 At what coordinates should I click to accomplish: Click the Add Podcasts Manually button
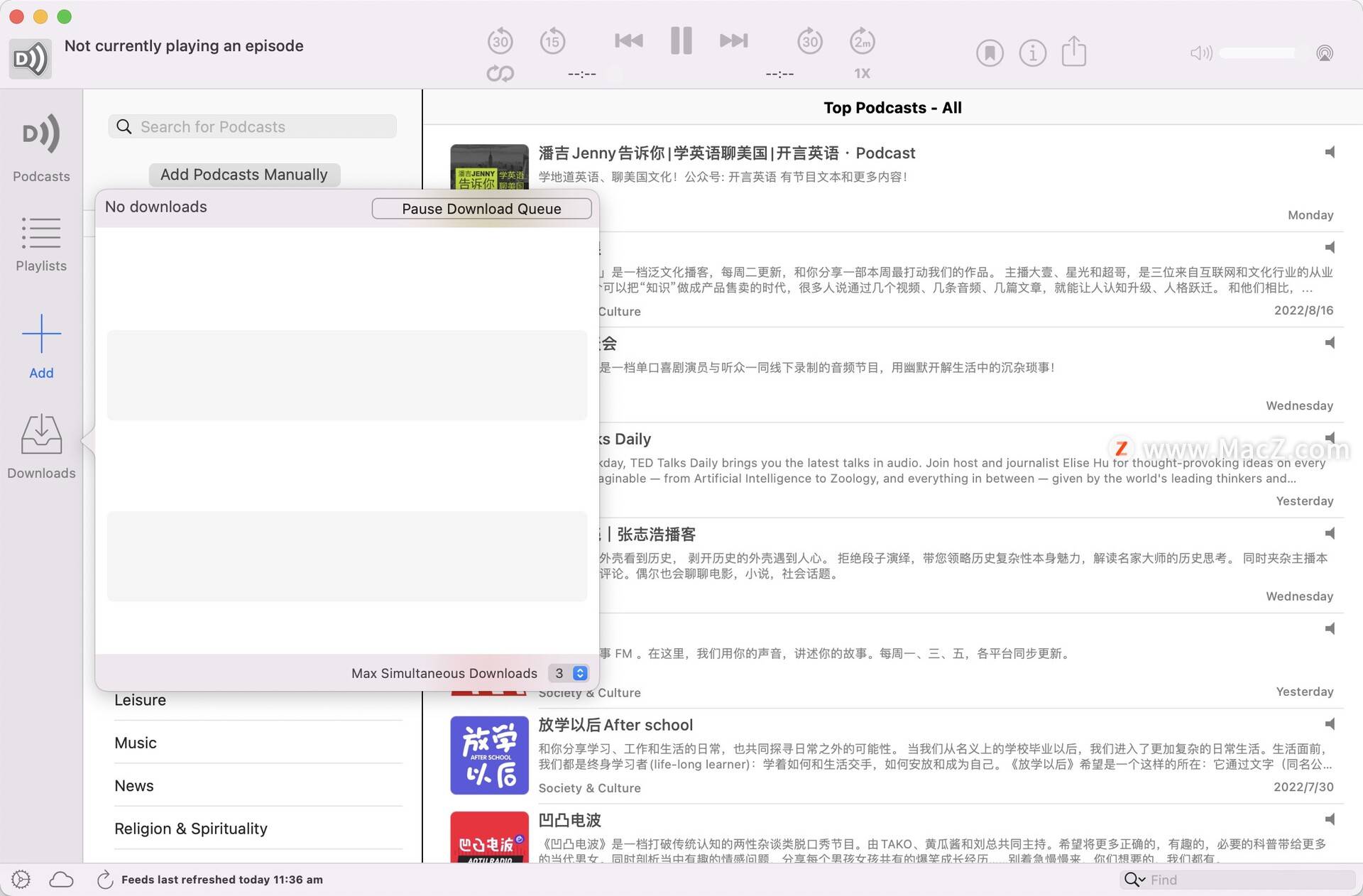click(244, 175)
